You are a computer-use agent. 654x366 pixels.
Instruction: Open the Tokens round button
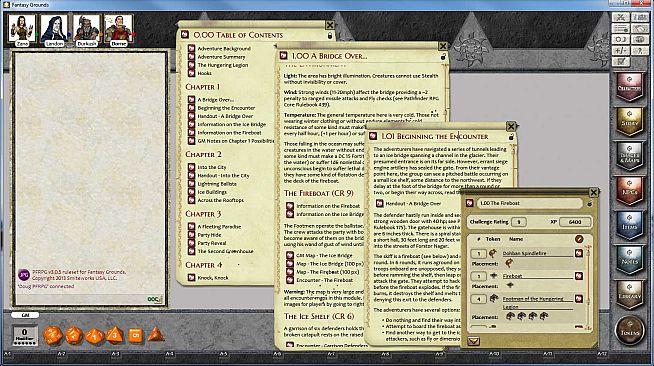[x=629, y=331]
